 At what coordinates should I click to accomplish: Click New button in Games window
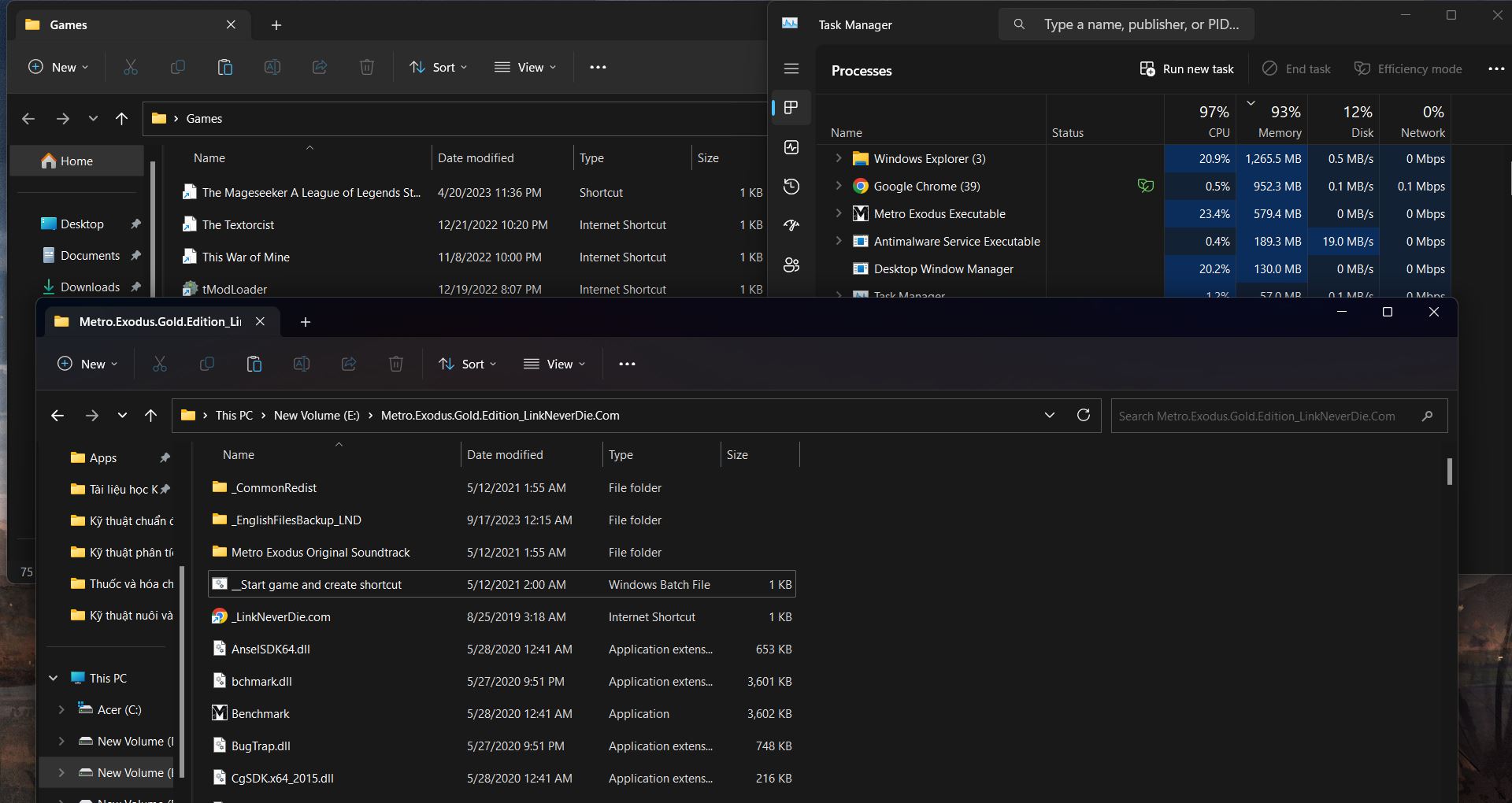click(58, 68)
